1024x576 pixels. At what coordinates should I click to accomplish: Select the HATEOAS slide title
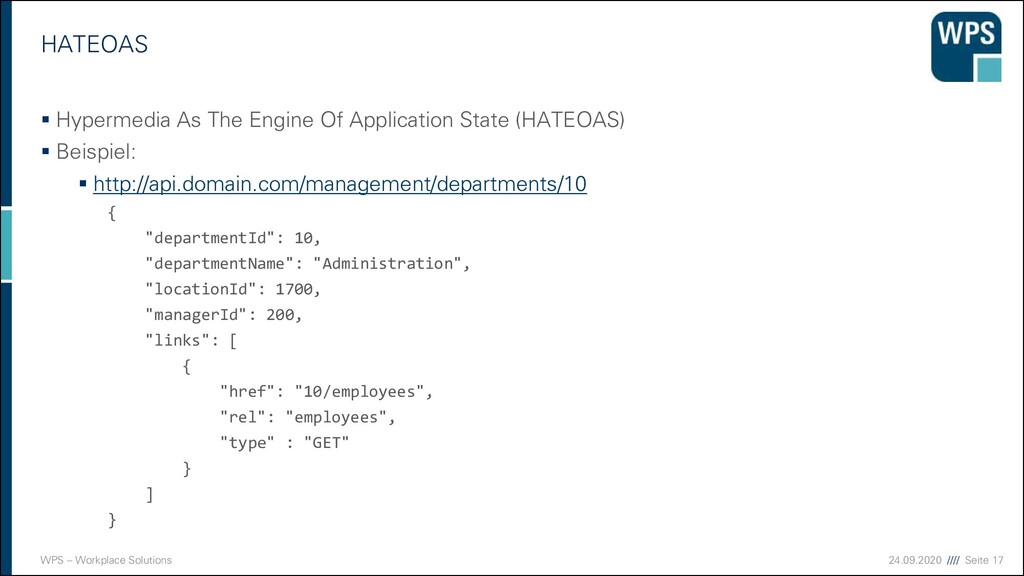95,44
